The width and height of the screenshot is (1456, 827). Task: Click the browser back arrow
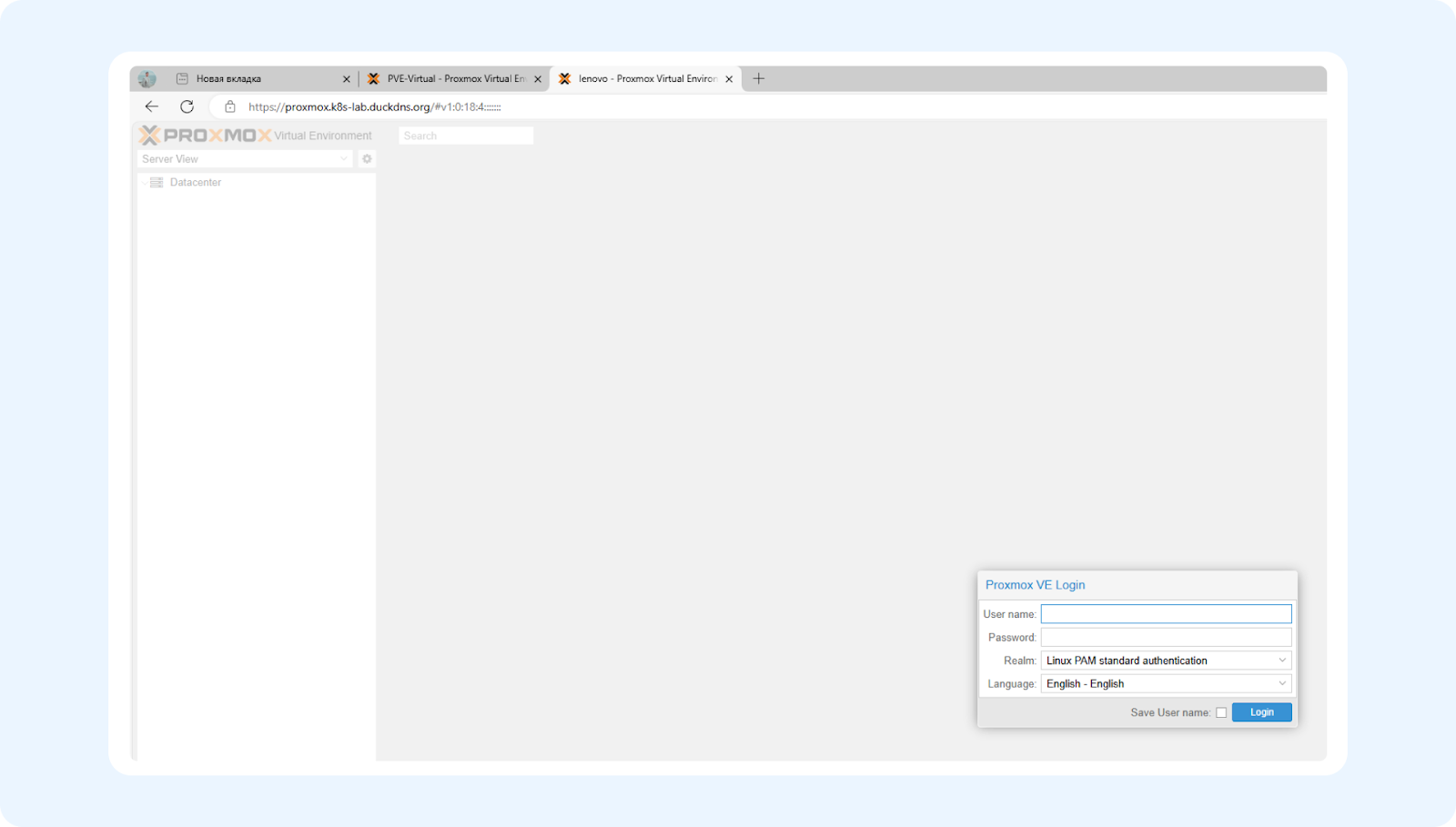152,106
